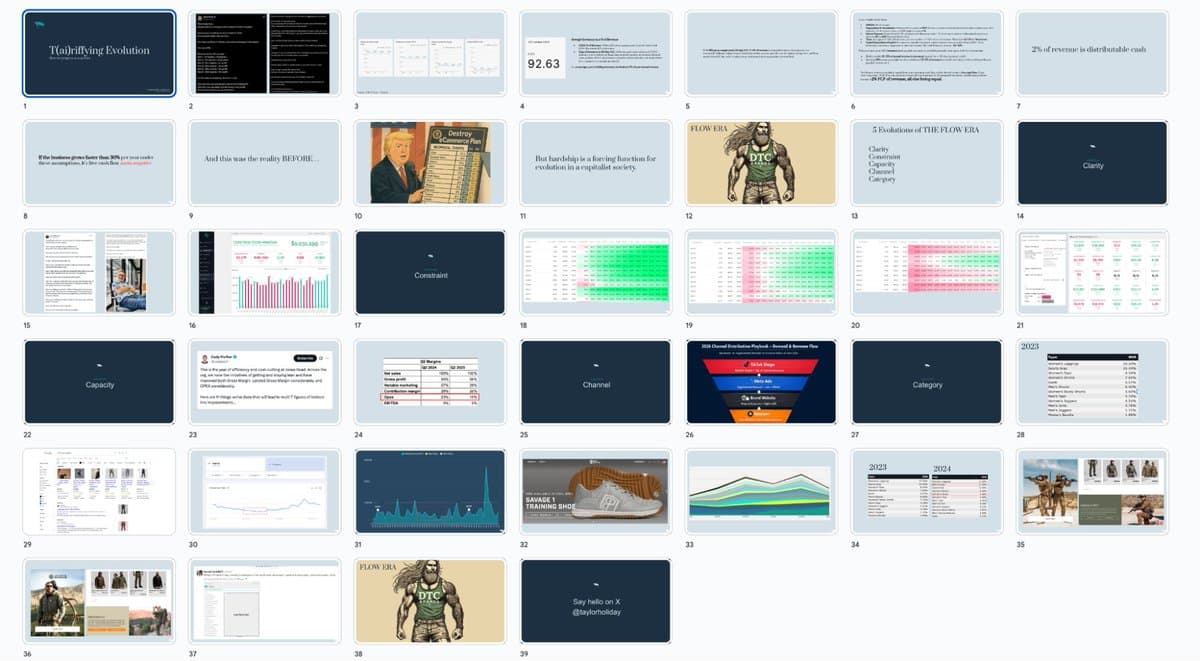Viewport: 1200px width, 661px height.
Task: Click the "And this was the reality BEFORE" slide
Action: pyautogui.click(x=265, y=163)
